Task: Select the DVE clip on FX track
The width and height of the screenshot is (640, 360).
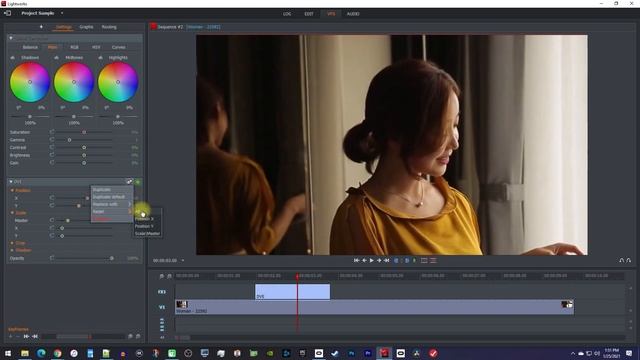Action: (293, 292)
